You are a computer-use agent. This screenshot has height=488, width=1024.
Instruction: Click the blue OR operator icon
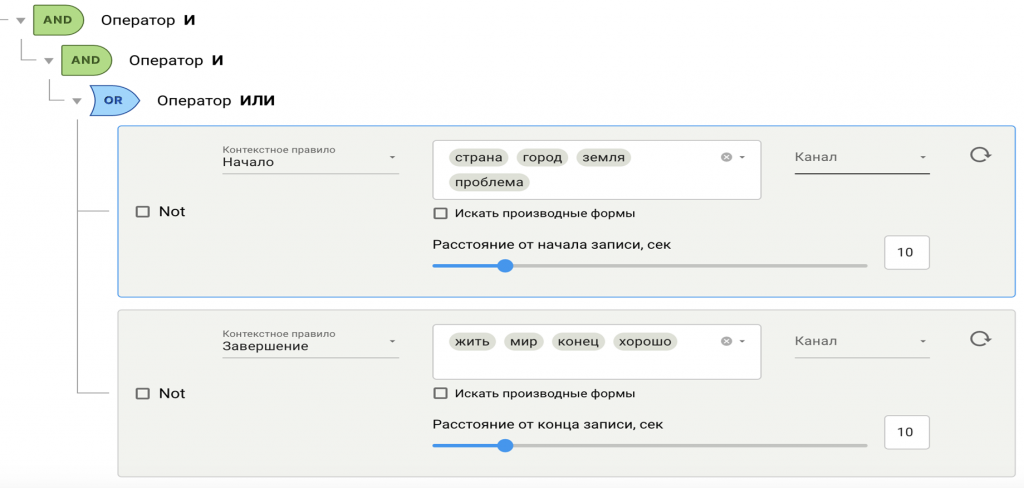pos(114,100)
